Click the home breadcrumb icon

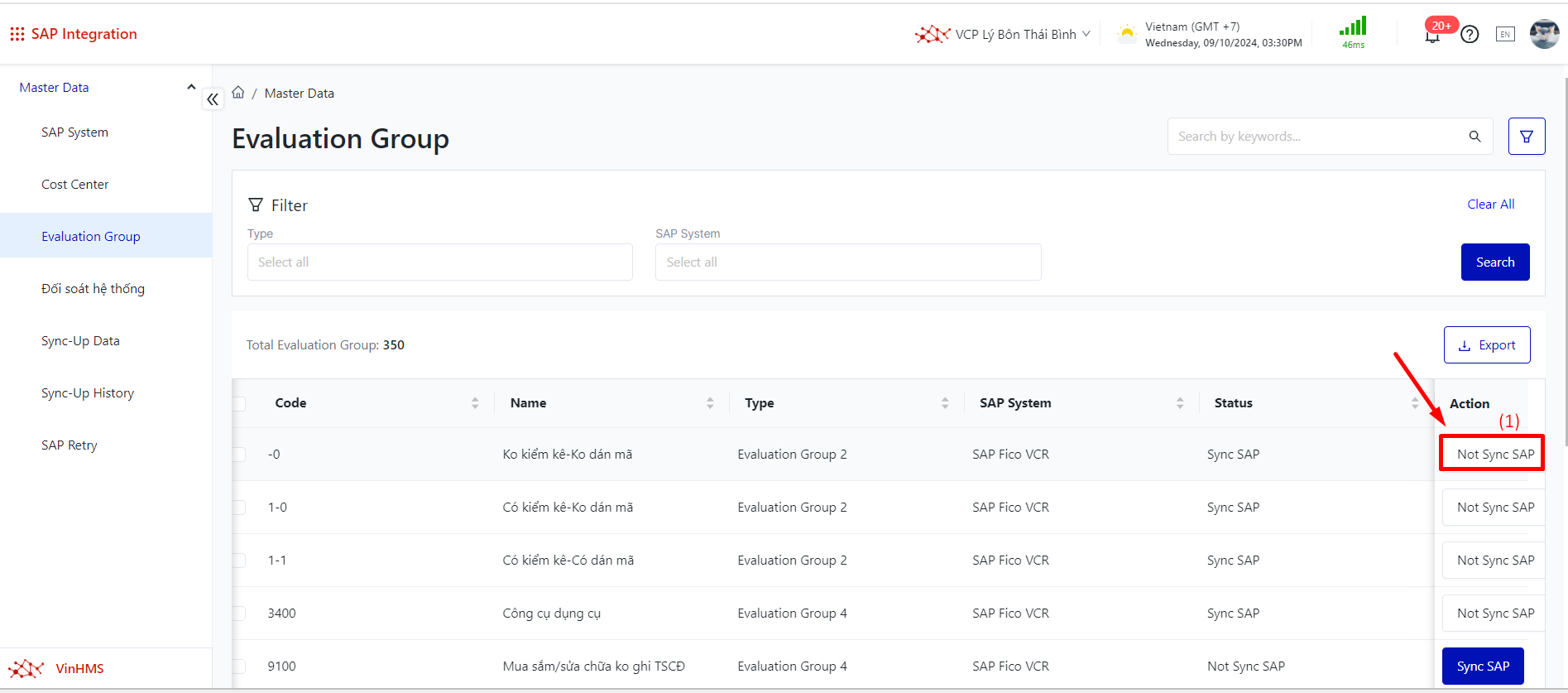coord(238,93)
